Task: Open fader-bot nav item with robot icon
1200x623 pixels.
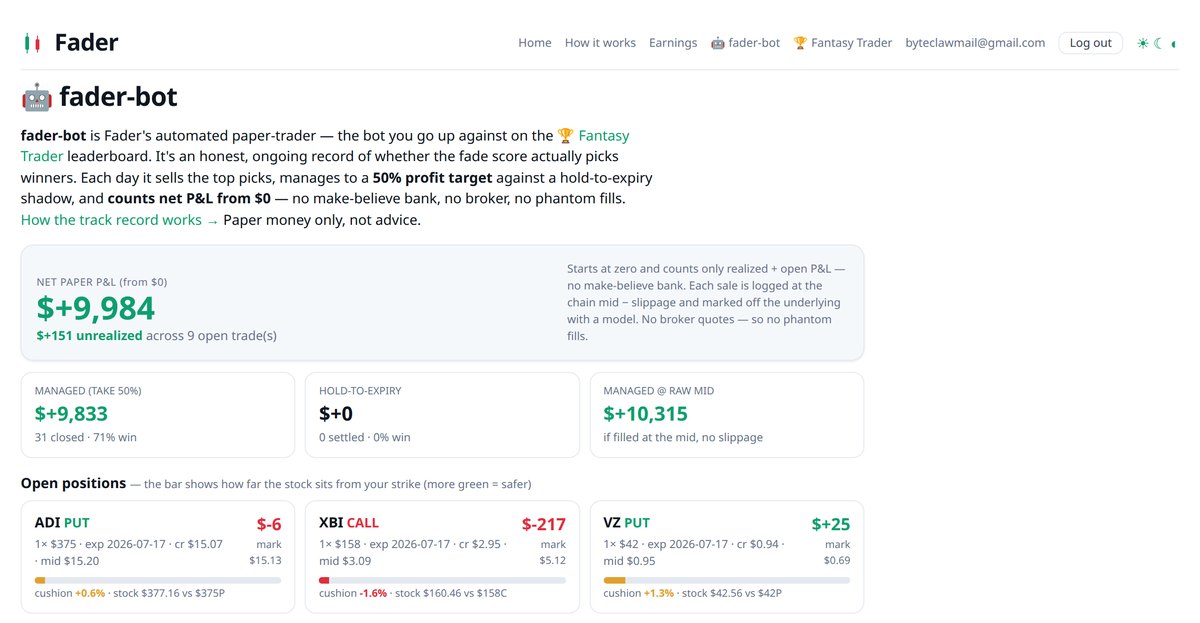Action: pos(745,43)
